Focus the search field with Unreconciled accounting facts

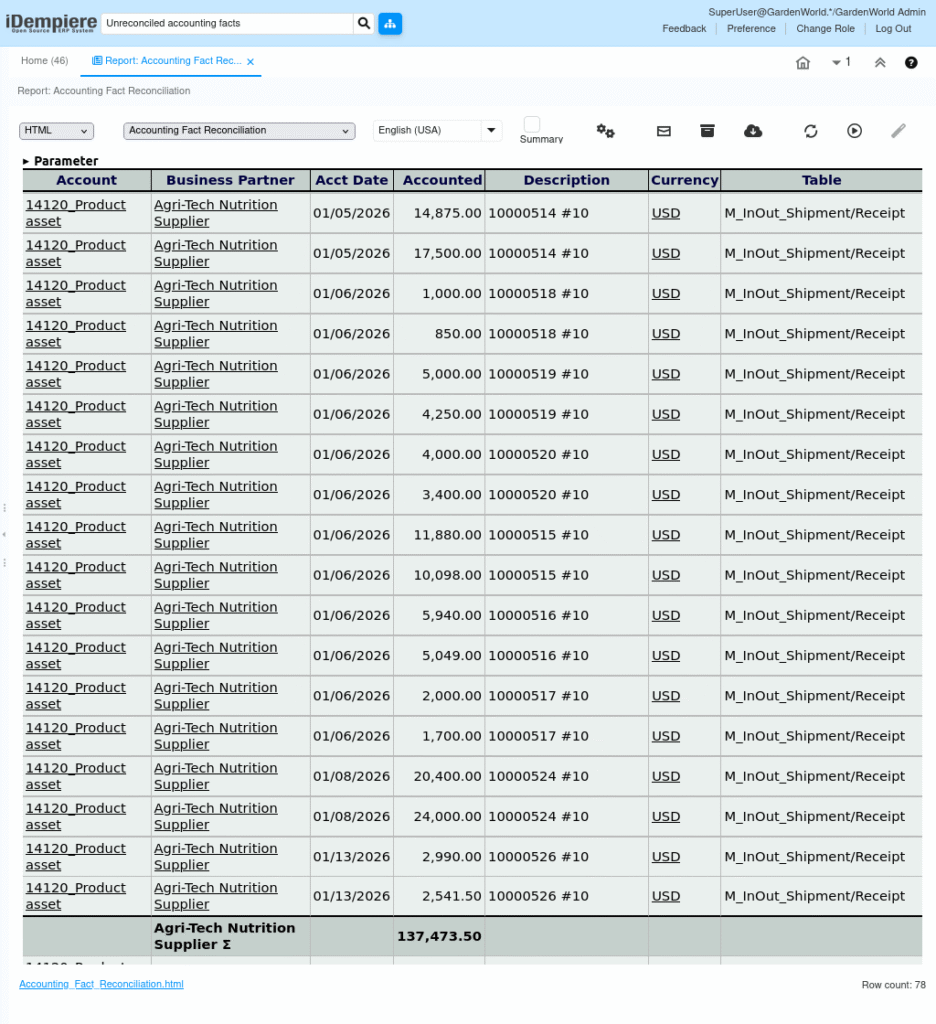click(227, 24)
